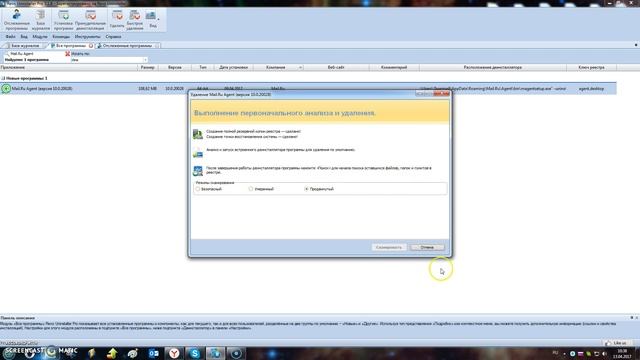Screen dimensions: 640x360
Task: Collapse the 'Новые программы: 1' group
Action: tap(2, 78)
